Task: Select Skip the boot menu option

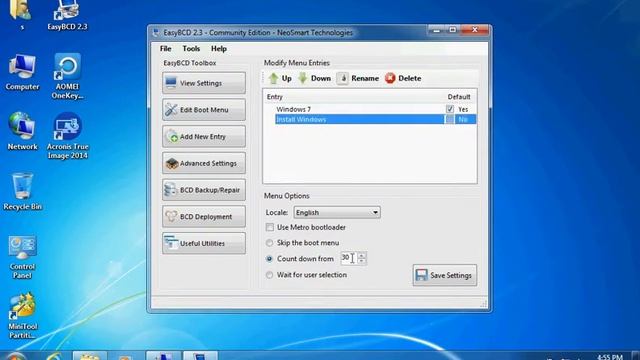Action: [269, 243]
